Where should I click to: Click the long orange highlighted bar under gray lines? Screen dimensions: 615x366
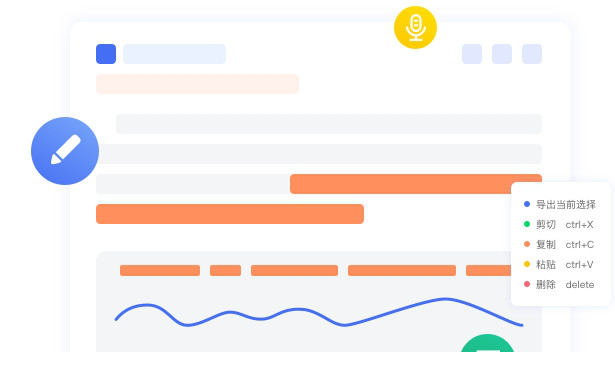coord(230,214)
